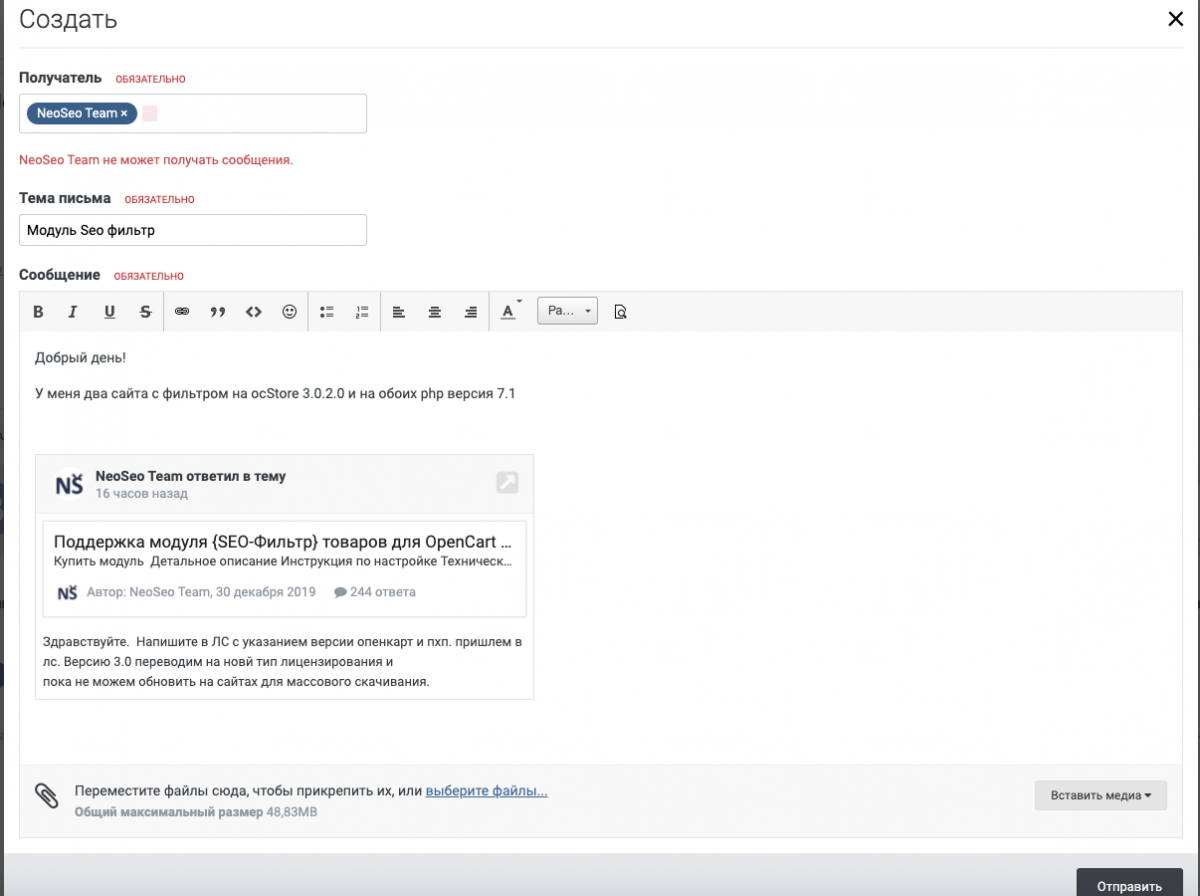Click 'NeoSeo Team ответил в тему' heading
Screen dimensions: 1200x896
click(x=191, y=476)
